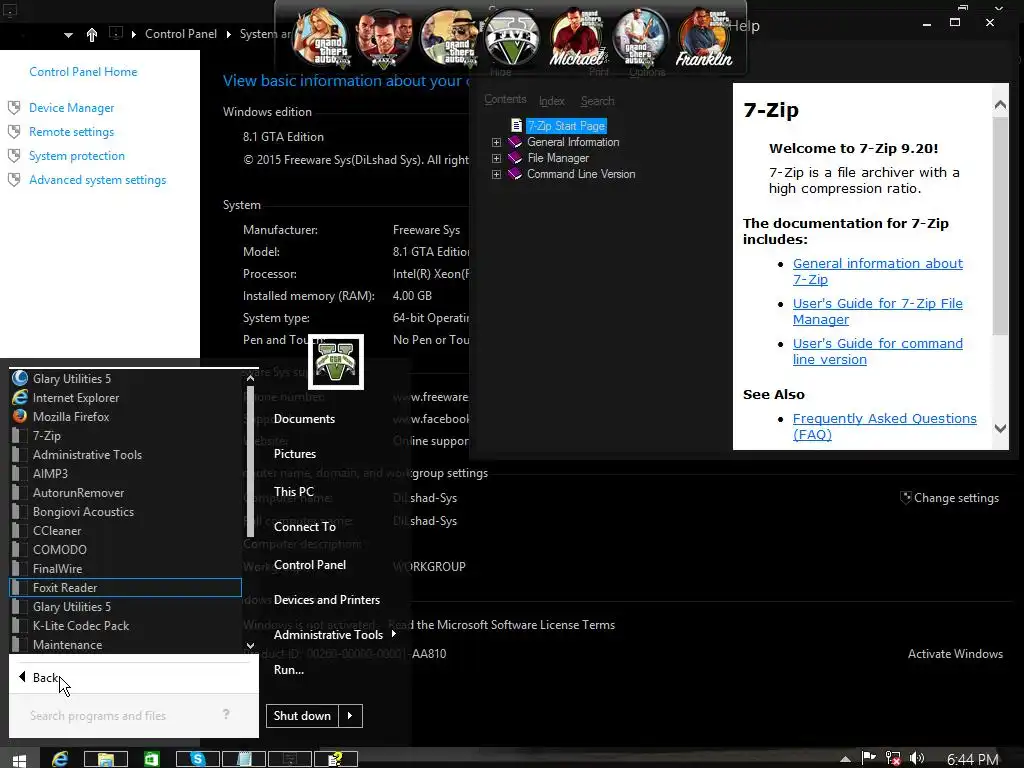Viewport: 1024px width, 768px height.
Task: Expand the Command Line Version help topic
Action: [496, 174]
